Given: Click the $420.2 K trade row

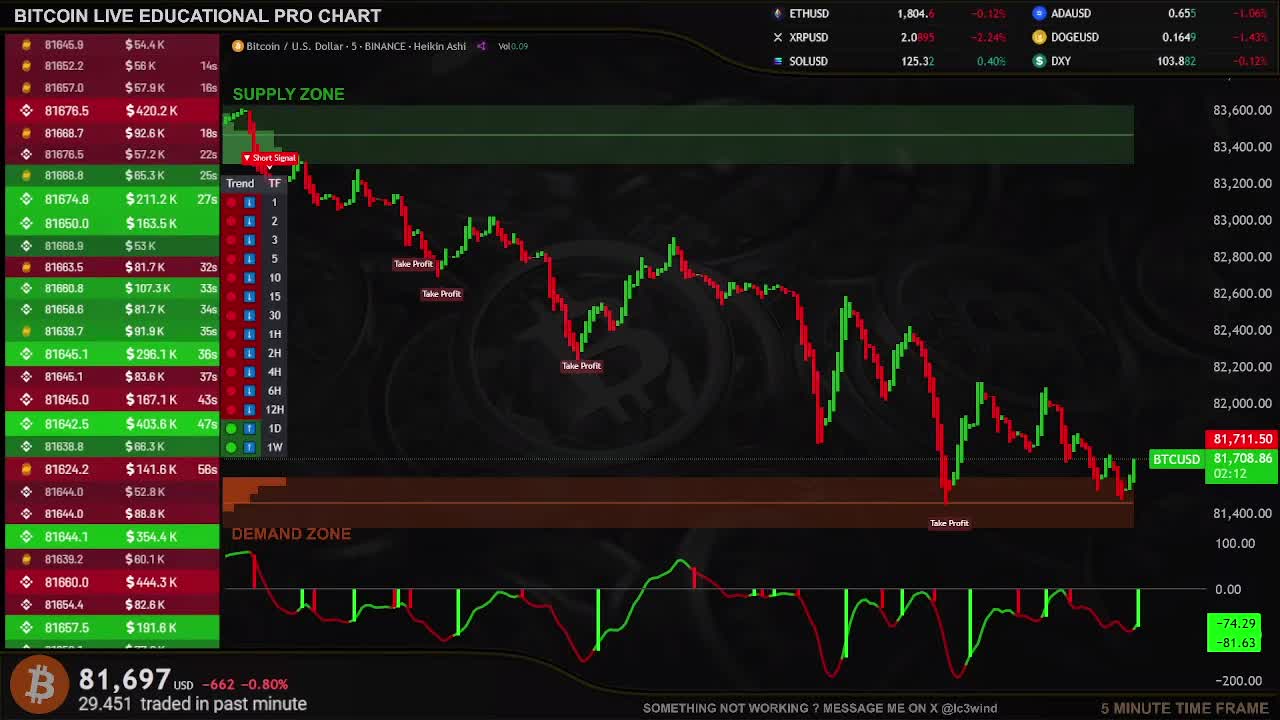Looking at the screenshot, I should click(x=111, y=111).
